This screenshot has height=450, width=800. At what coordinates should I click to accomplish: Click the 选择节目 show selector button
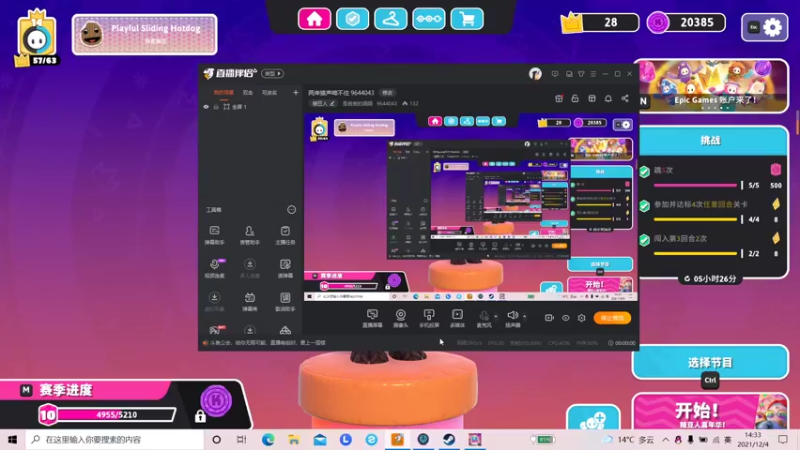(x=710, y=363)
